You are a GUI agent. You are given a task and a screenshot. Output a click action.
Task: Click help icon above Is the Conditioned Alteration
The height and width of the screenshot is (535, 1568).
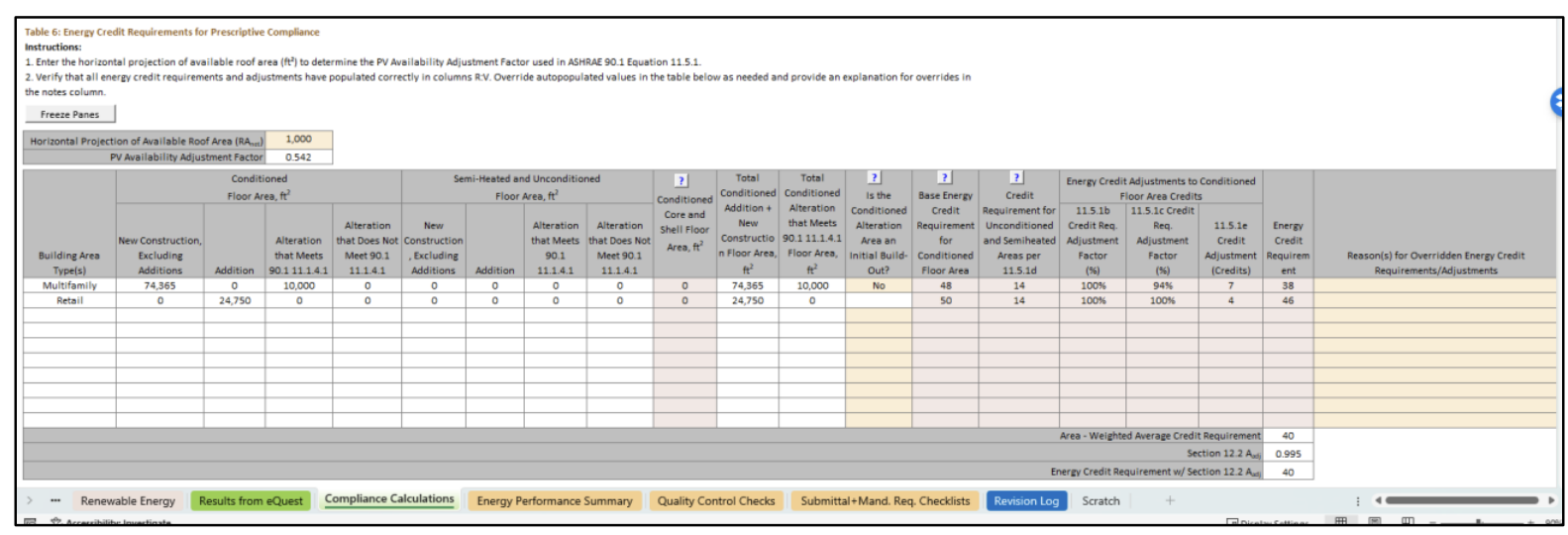click(x=874, y=177)
